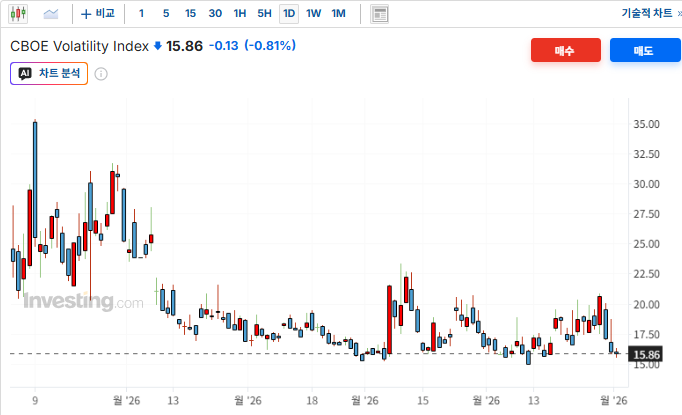Click the (-0.81%) percent change
This screenshot has height=415, width=682.
coord(270,46)
